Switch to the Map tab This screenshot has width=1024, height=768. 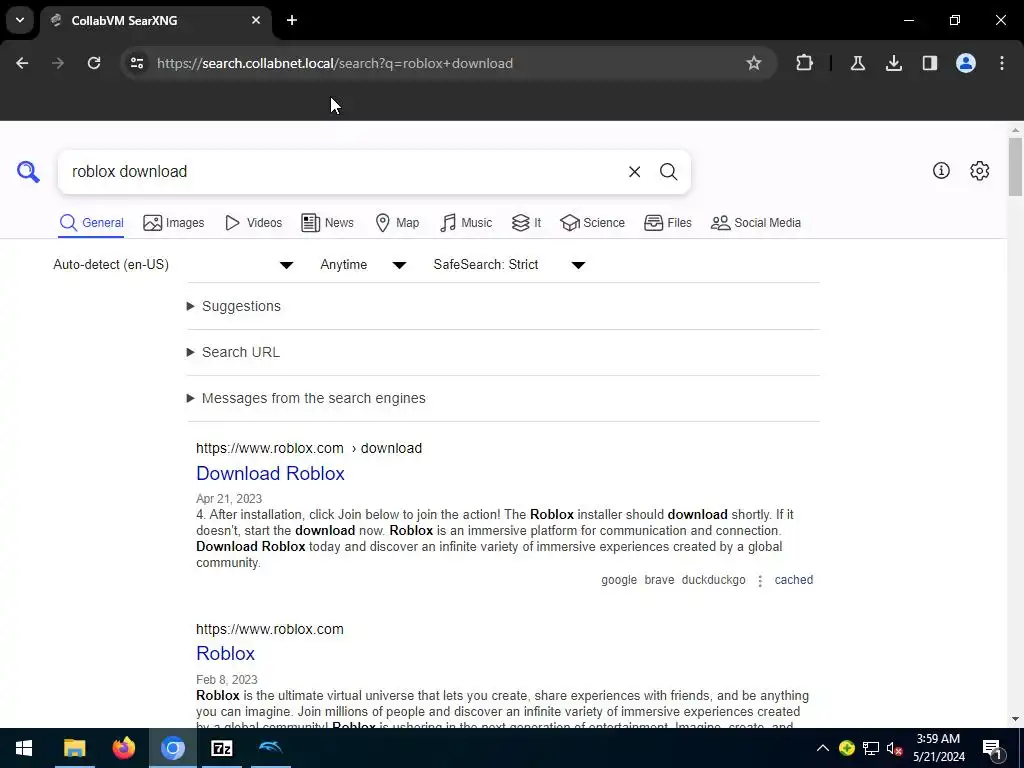pos(397,223)
